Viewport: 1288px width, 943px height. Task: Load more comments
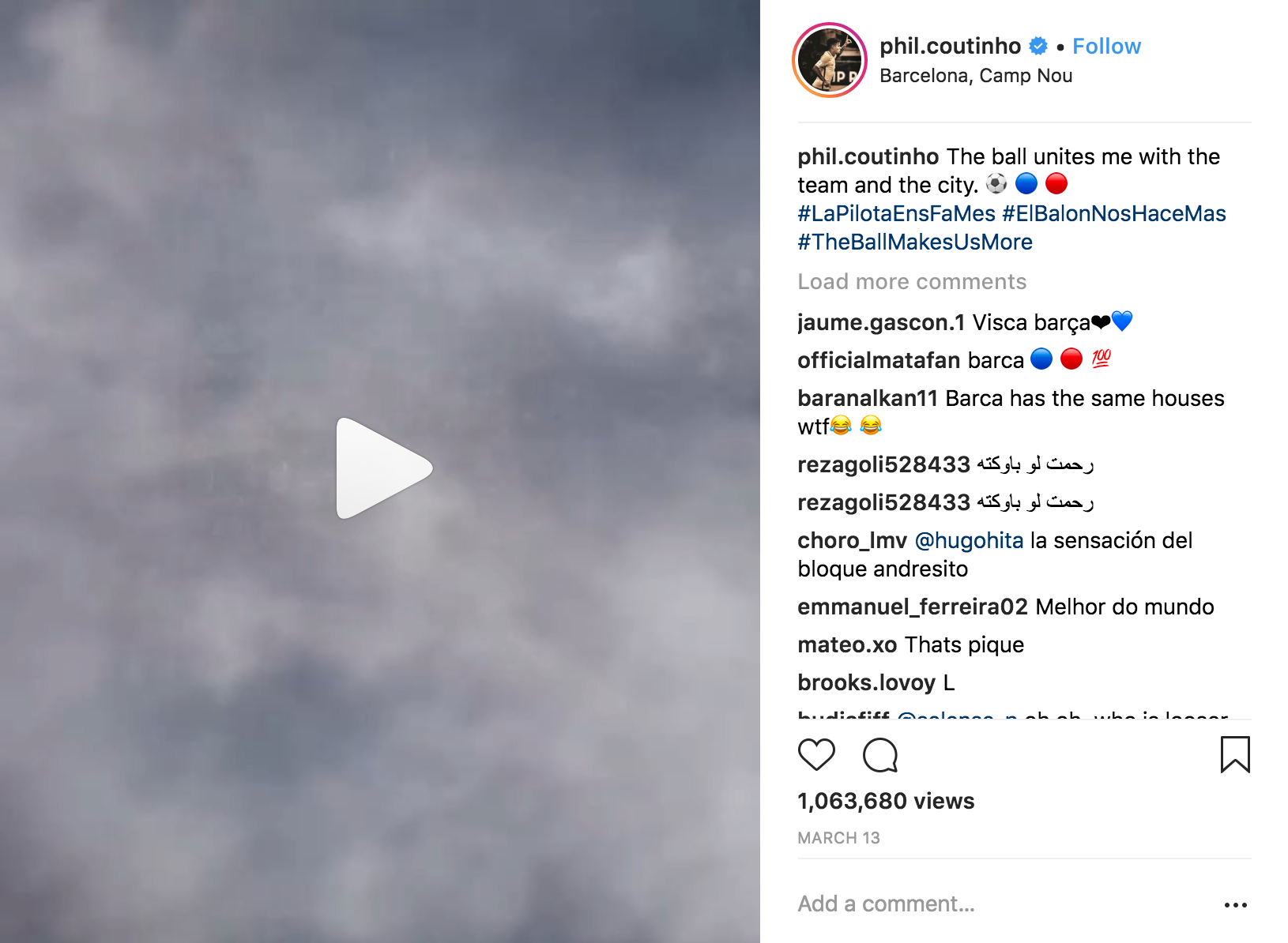(912, 282)
